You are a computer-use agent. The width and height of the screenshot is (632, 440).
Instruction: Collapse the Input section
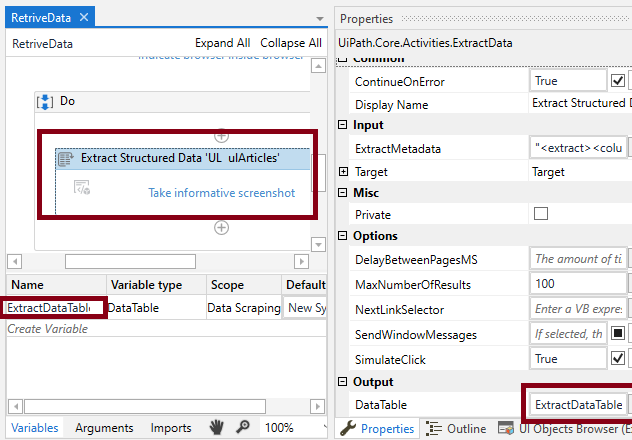coord(342,125)
